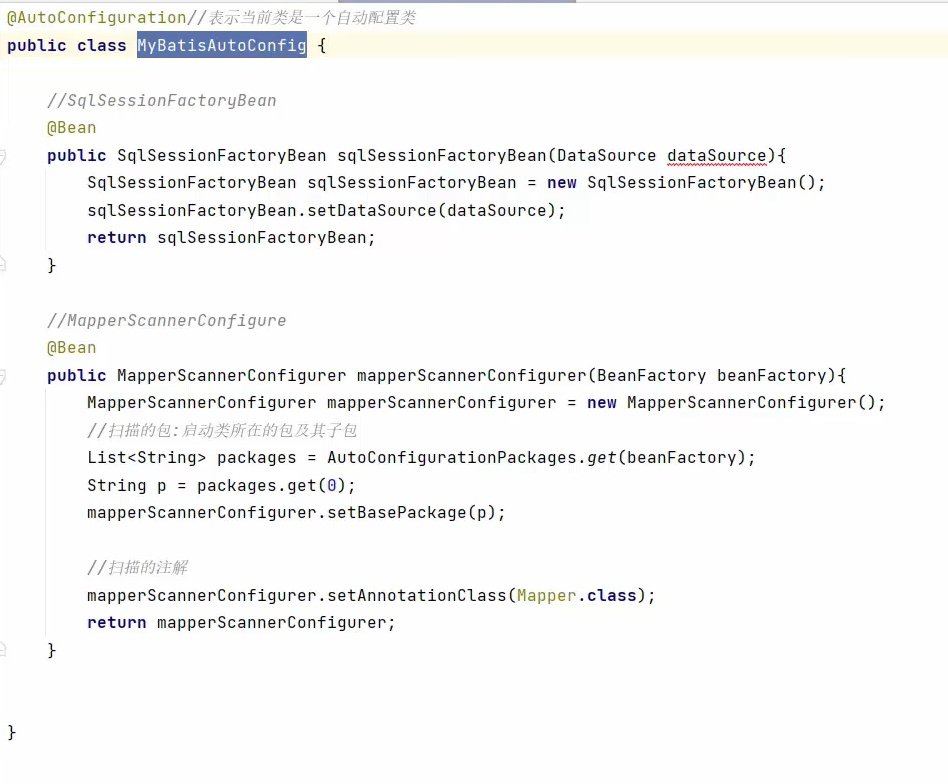Collapse the mapperScannerConfigurer method via the gutter fold marker

[x=2, y=377]
